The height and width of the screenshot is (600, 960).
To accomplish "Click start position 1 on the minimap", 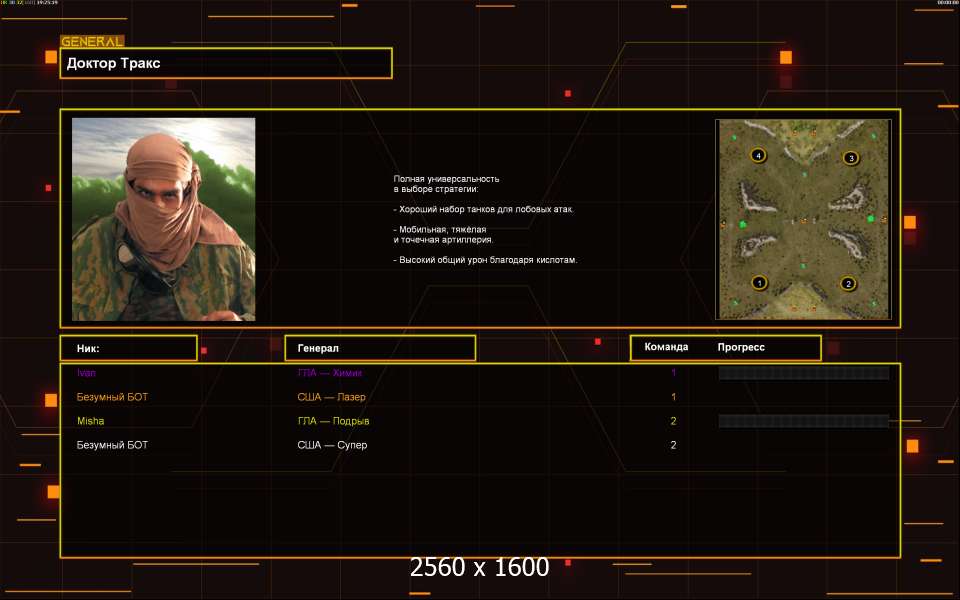I will point(759,283).
